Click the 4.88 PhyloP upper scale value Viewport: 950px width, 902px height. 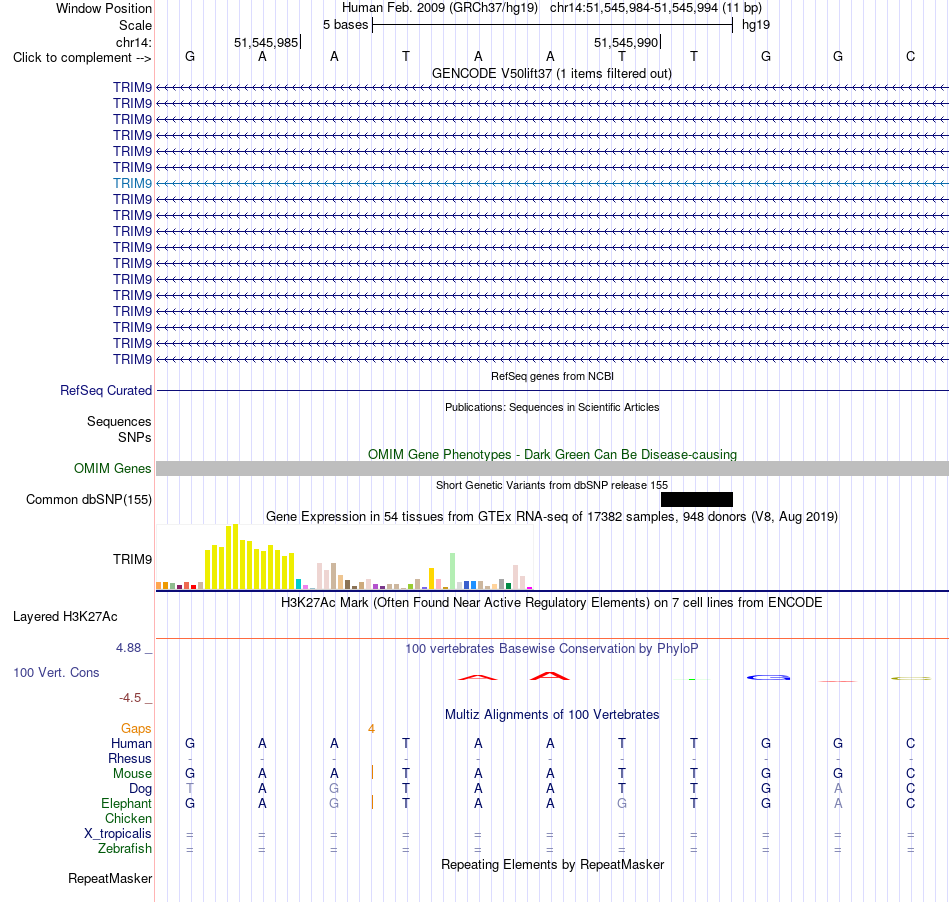pyautogui.click(x=128, y=648)
